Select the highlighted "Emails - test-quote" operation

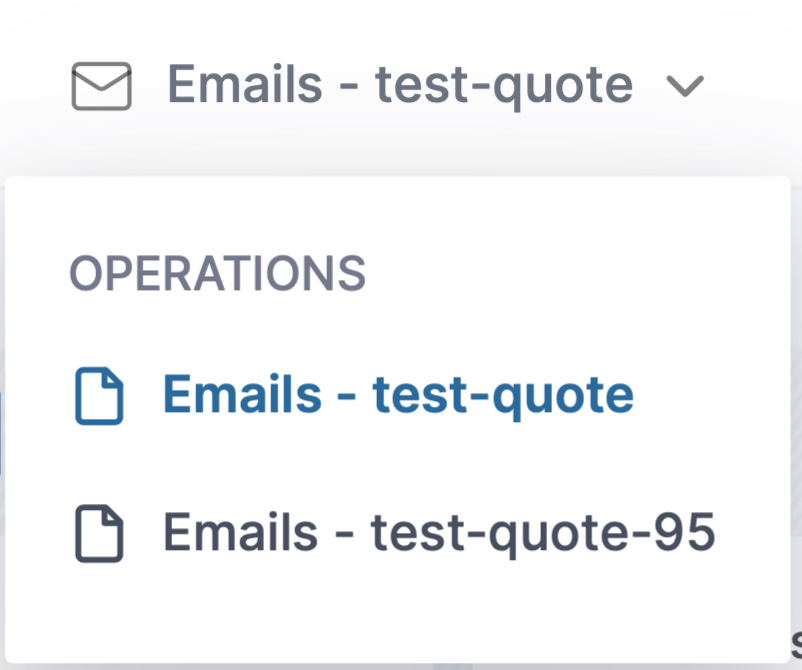coord(398,395)
